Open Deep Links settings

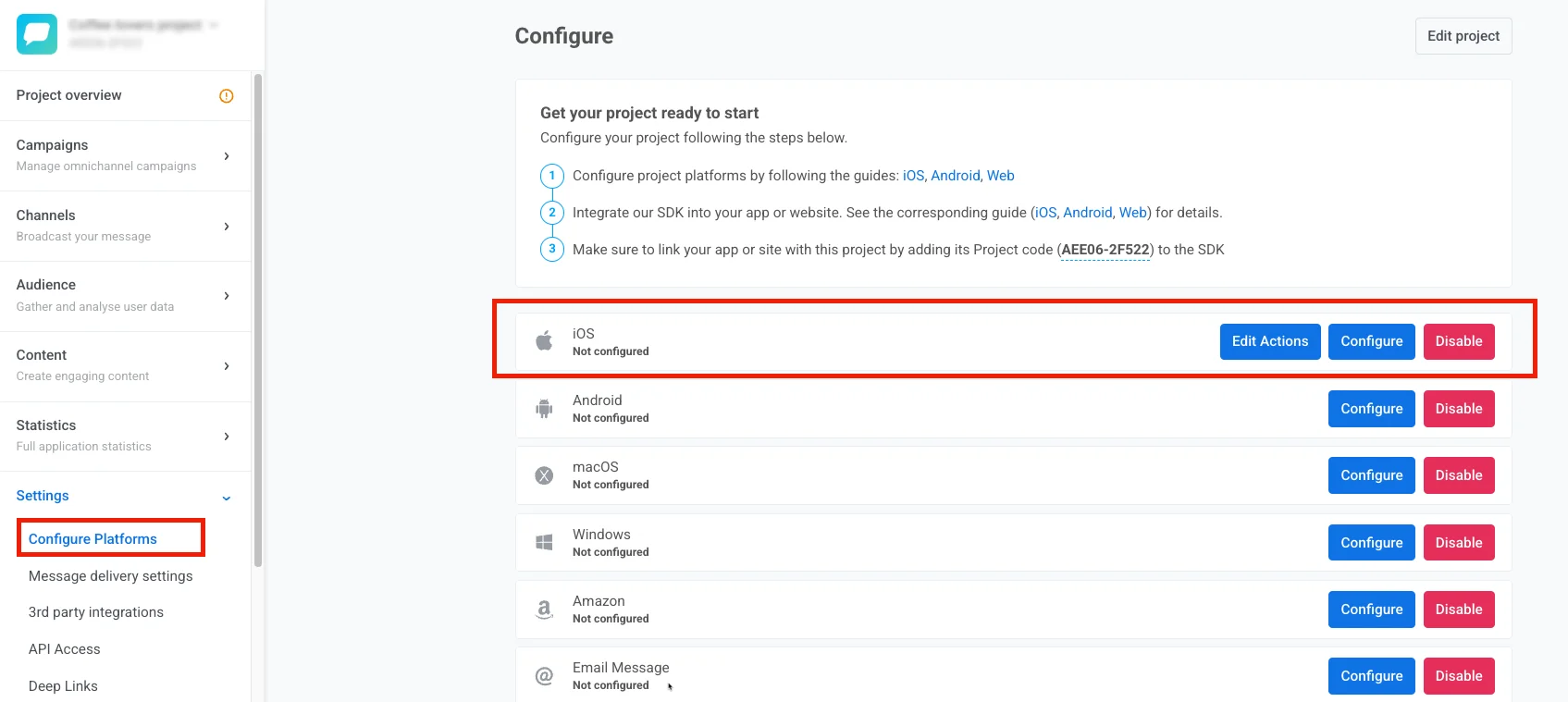[x=63, y=686]
